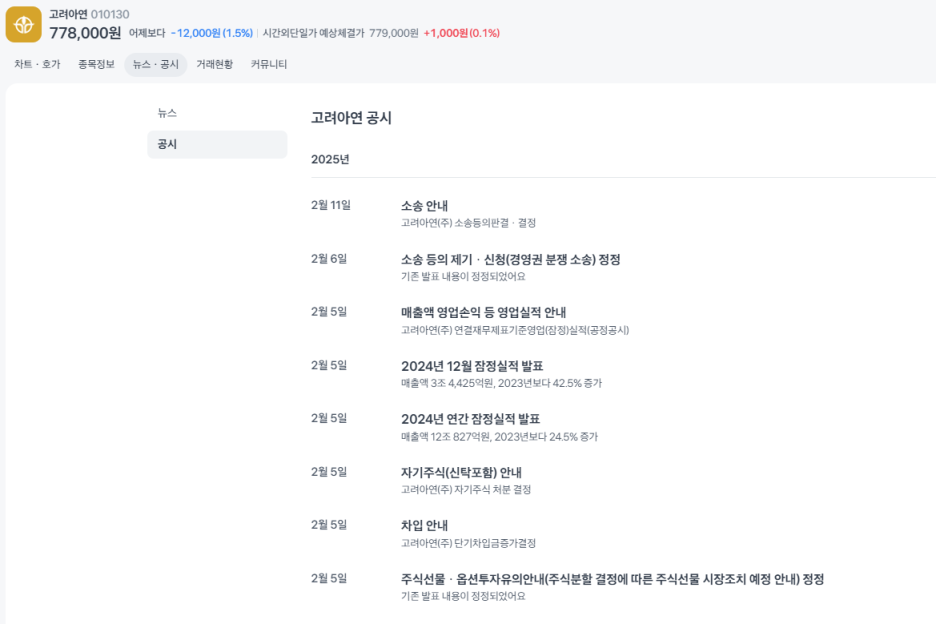936x624 pixels.
Task: Click the 고려아연(주) 연결재무제표기준영업(잠정)실적(공정공시) subtitle
Action: point(515,330)
